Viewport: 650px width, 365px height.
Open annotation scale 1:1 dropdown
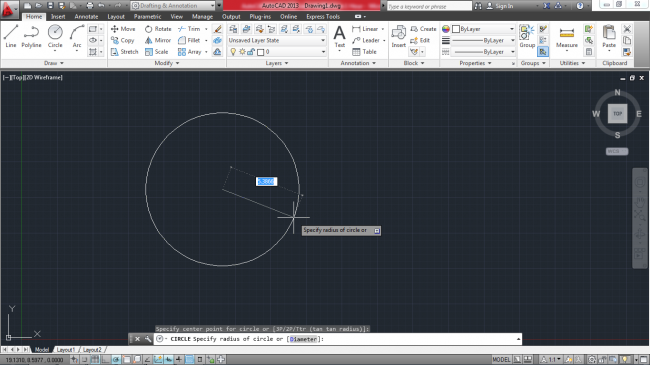click(x=552, y=360)
